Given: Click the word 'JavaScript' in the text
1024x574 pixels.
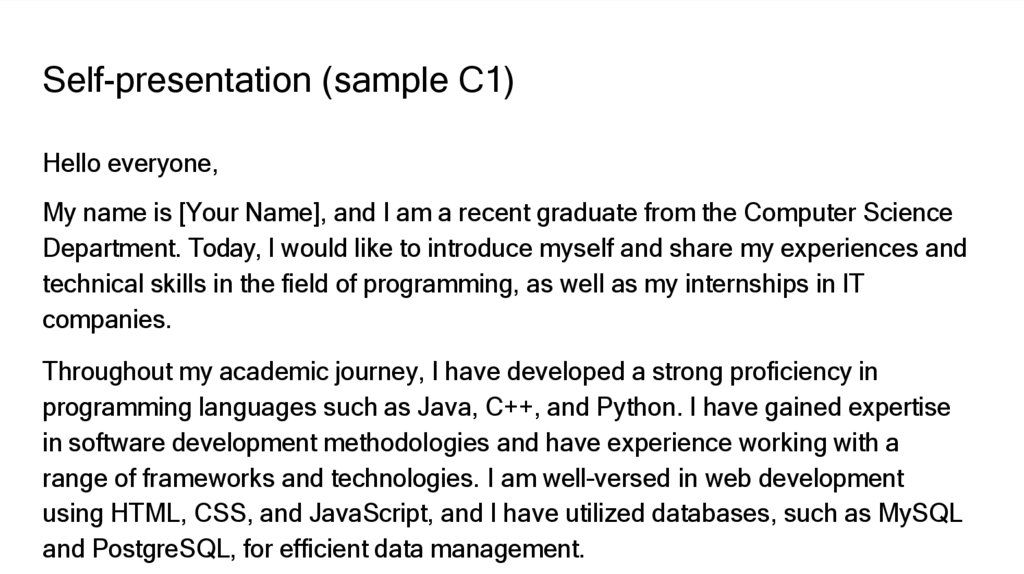Looking at the screenshot, I should [368, 514].
